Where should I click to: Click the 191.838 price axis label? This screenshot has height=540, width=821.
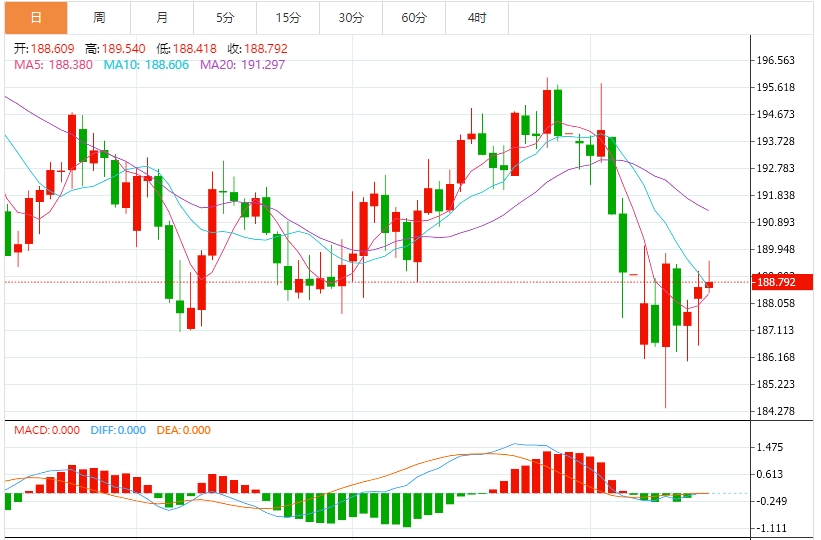pyautogui.click(x=775, y=195)
